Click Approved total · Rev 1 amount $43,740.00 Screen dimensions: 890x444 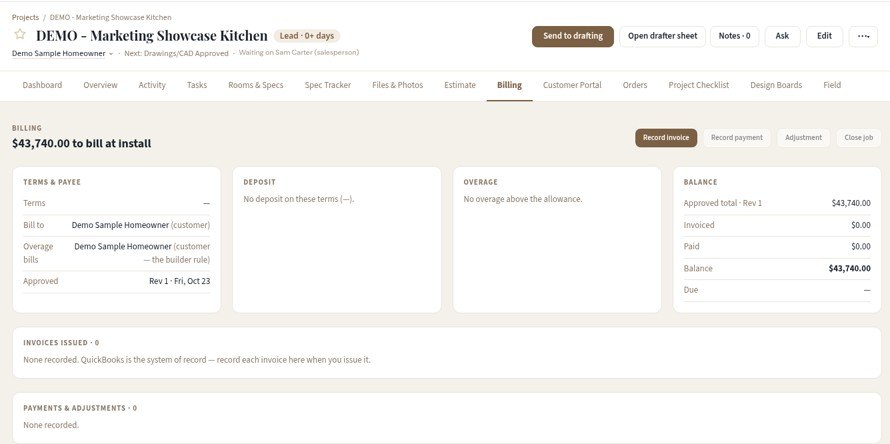851,203
